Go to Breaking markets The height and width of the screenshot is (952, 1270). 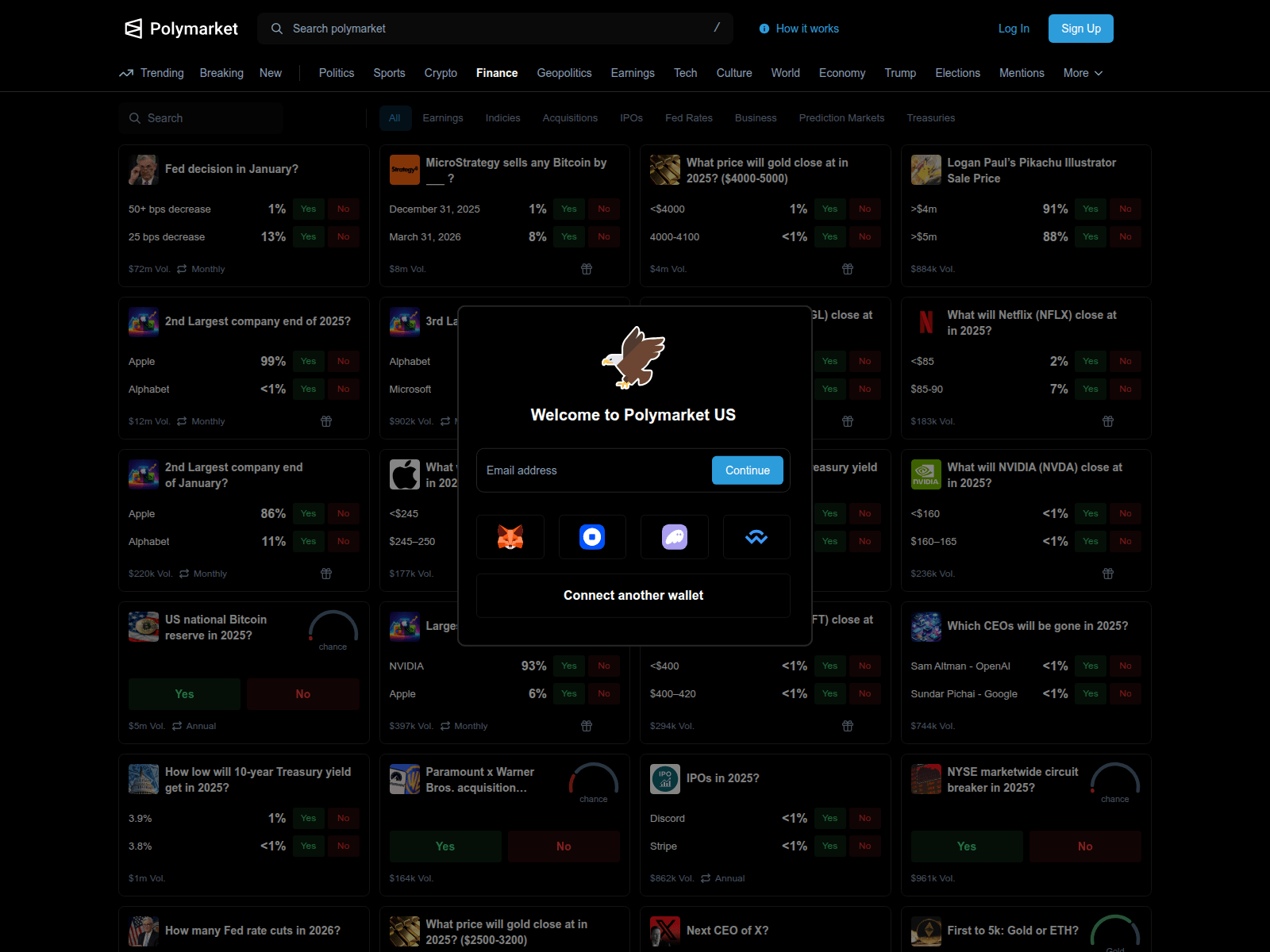pos(221,73)
